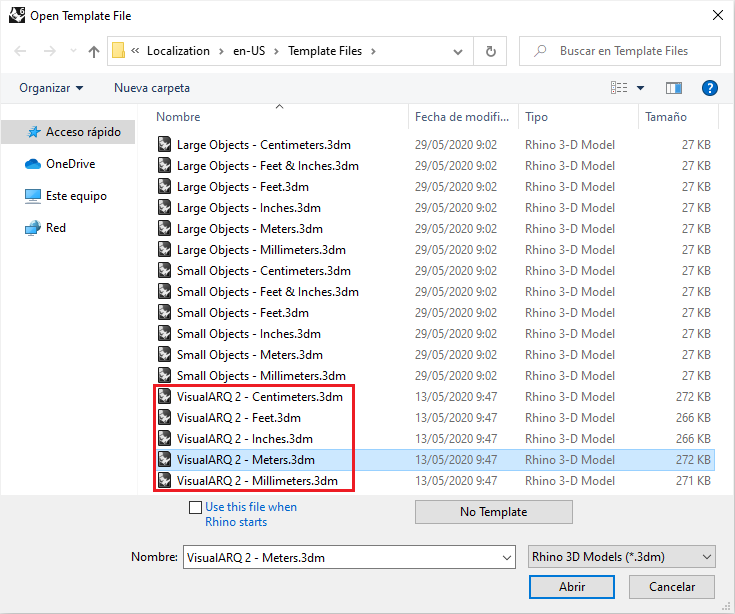Click icon of Small Objects - Meters.3dm

(165, 355)
